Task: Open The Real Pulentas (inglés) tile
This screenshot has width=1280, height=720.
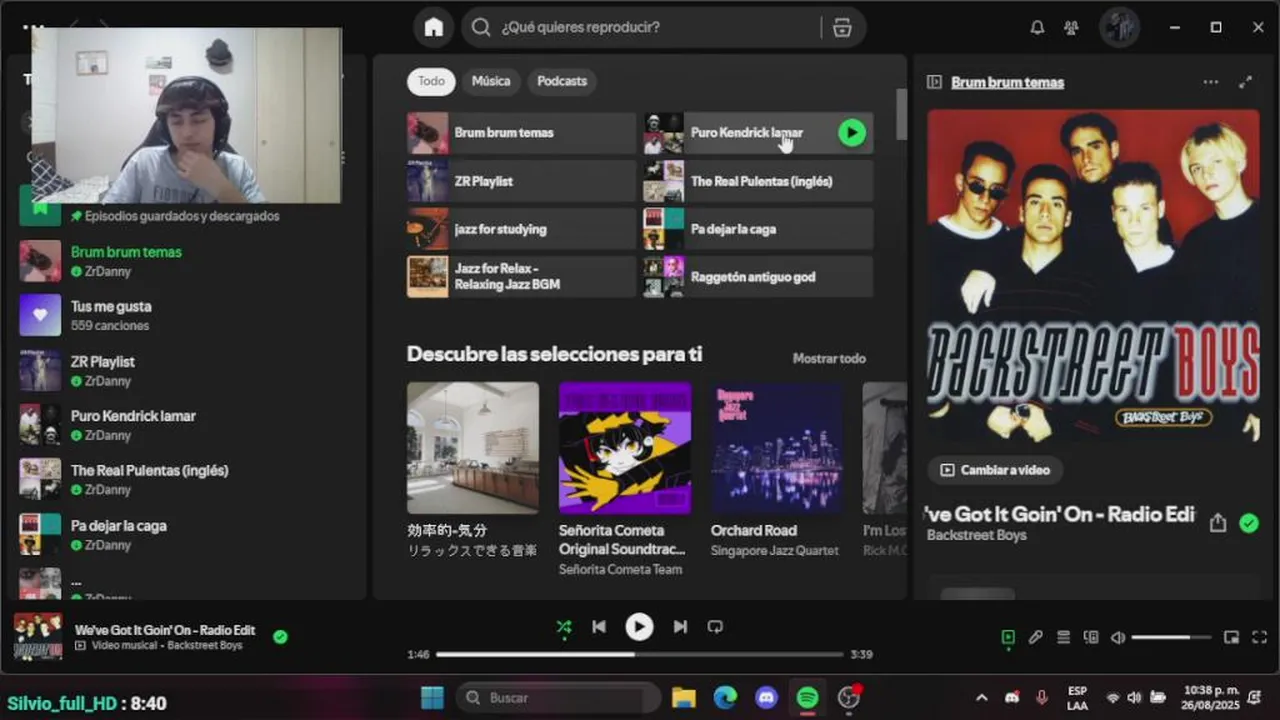Action: coord(758,181)
